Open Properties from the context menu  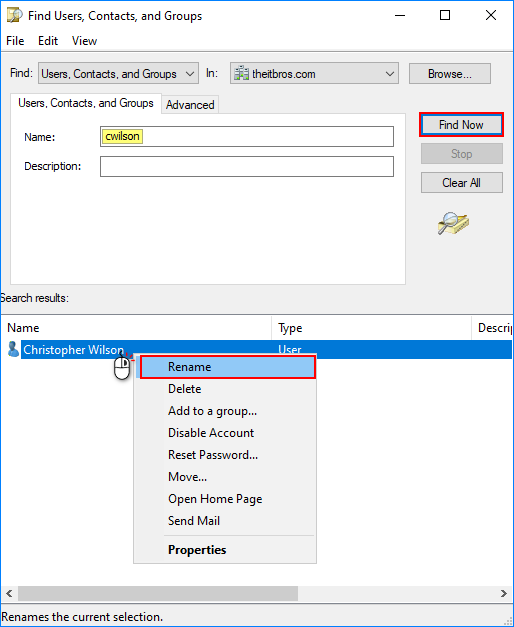tap(225, 550)
